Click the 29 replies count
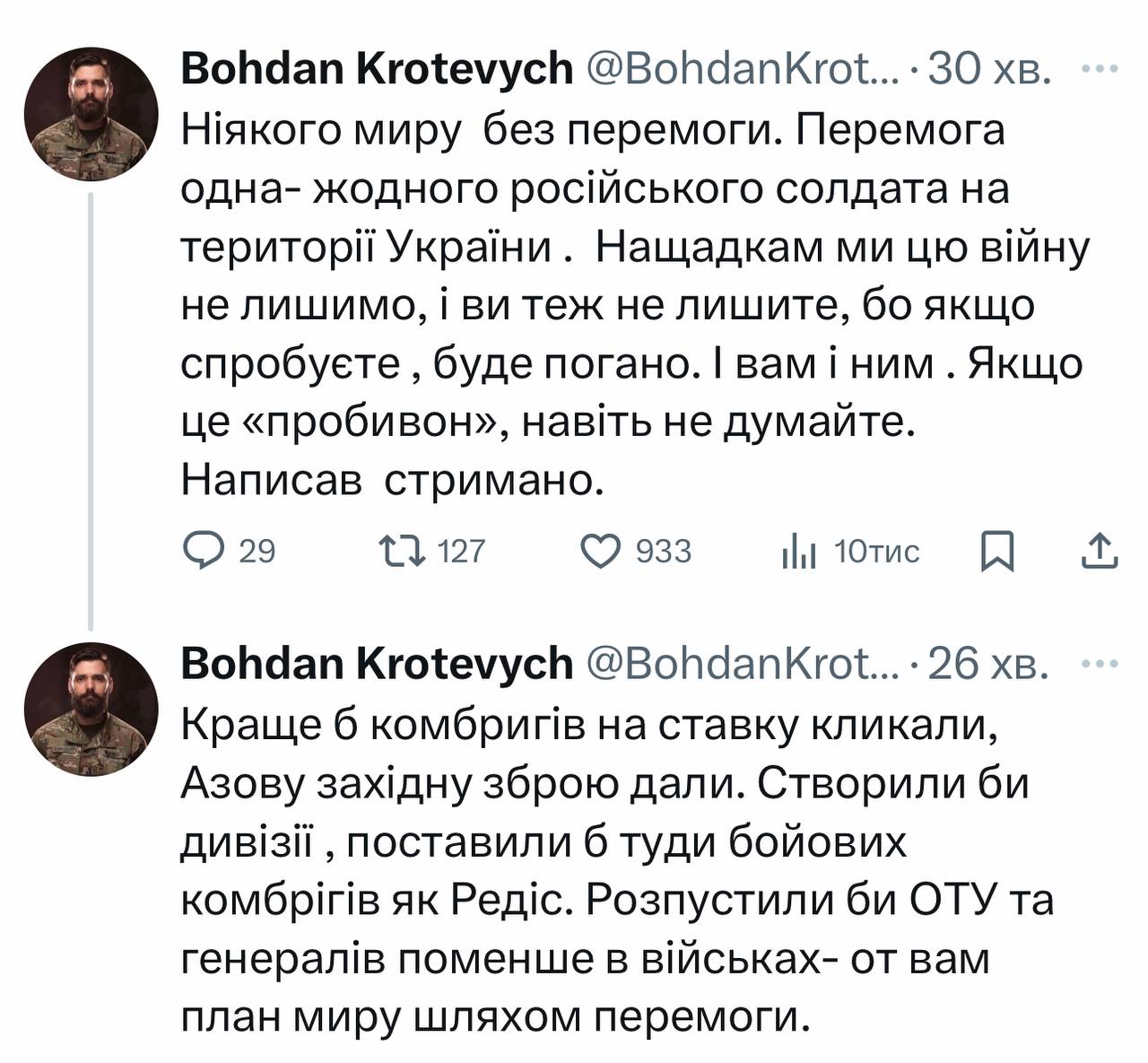Image resolution: width=1148 pixels, height=1063 pixels. pyautogui.click(x=257, y=551)
